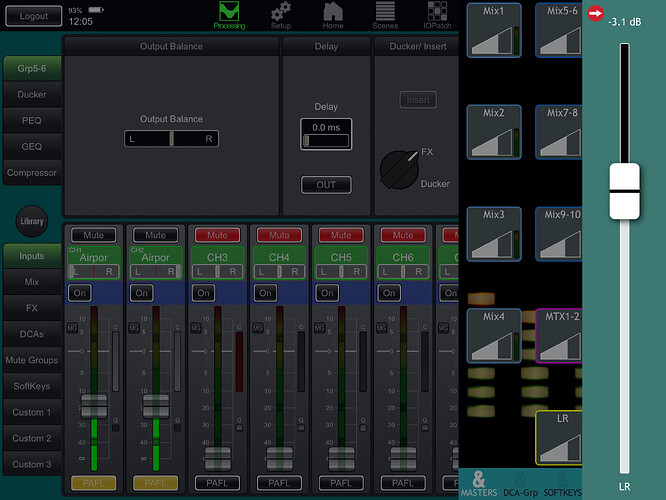Switch to the DCA-Grp tab

pos(520,484)
